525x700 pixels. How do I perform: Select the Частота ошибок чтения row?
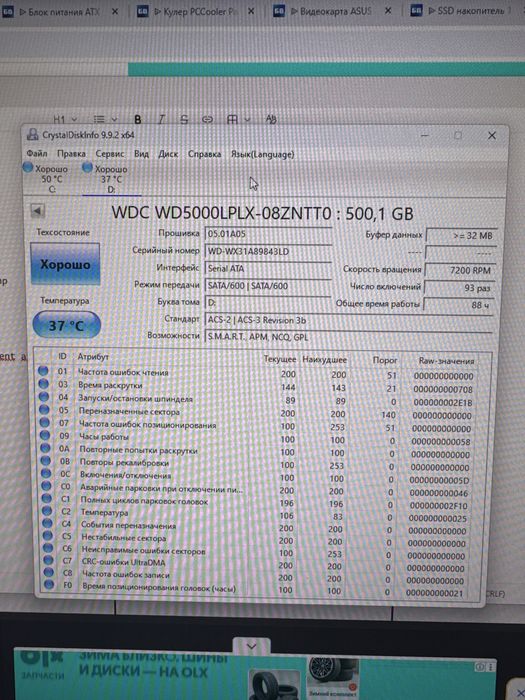tap(258, 373)
